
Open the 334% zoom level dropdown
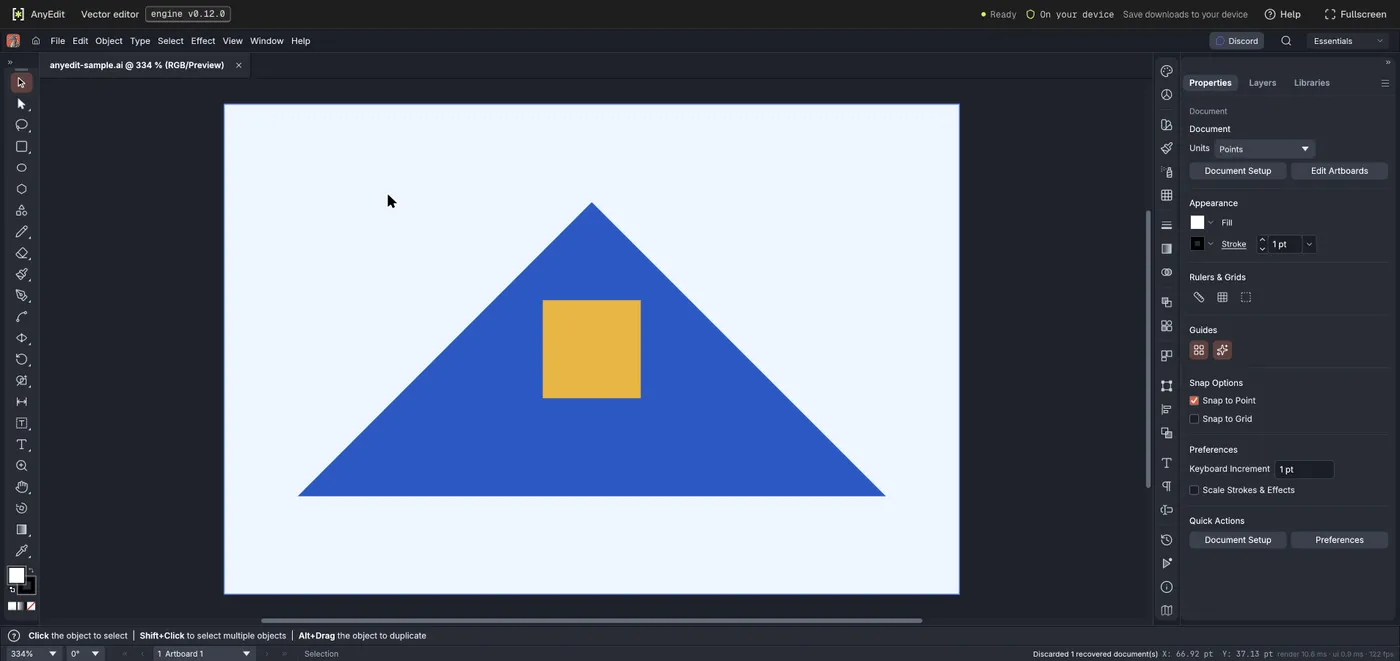pos(33,654)
